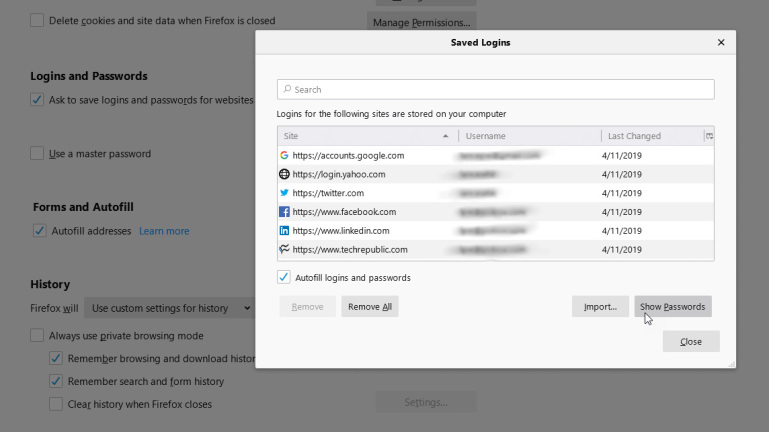Select the https://www.techrepublic.com row
Viewport: 769px width, 432px height.
pyautogui.click(x=495, y=249)
